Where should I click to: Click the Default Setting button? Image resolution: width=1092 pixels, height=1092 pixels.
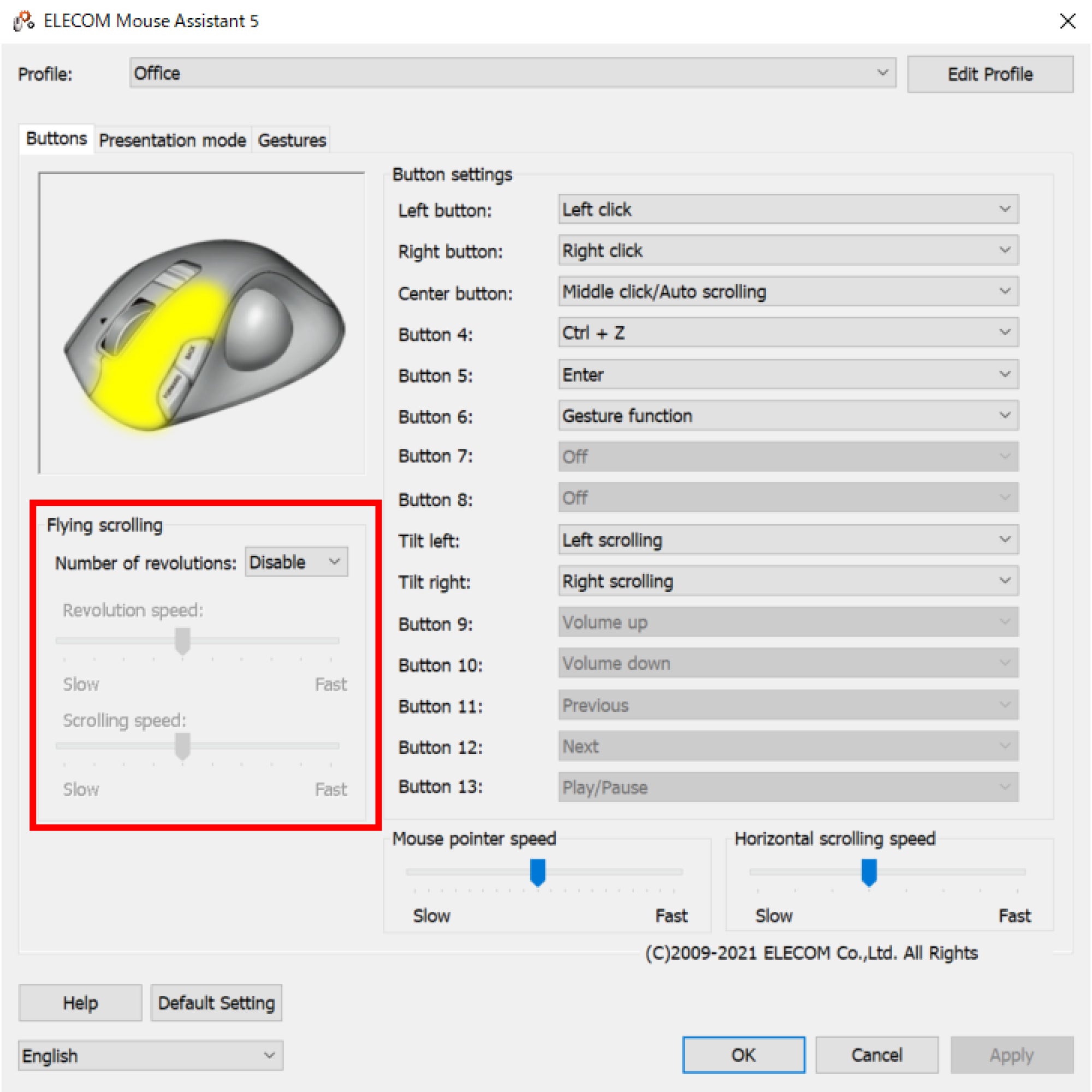216,1002
